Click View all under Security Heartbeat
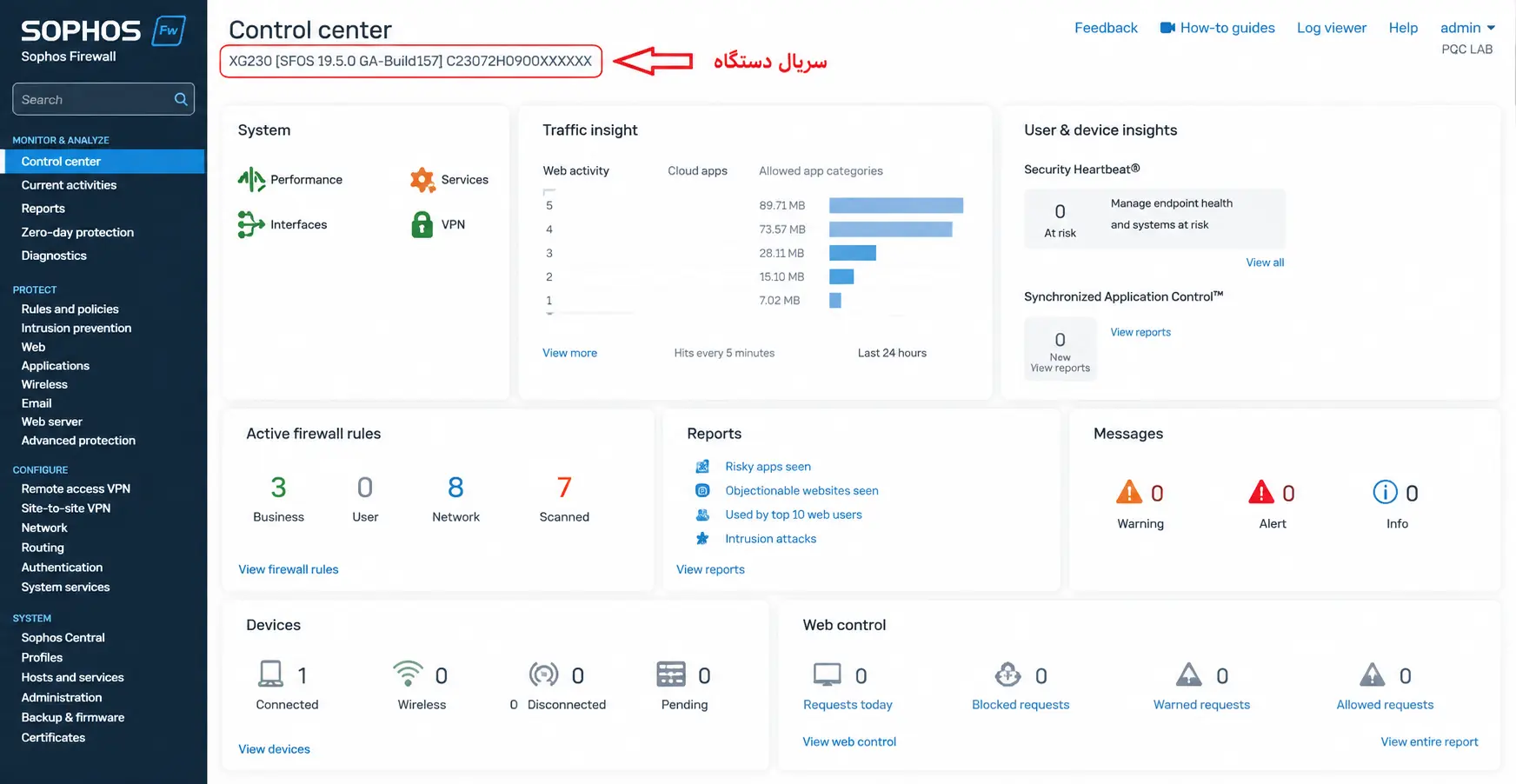Image resolution: width=1516 pixels, height=784 pixels. [1265, 262]
